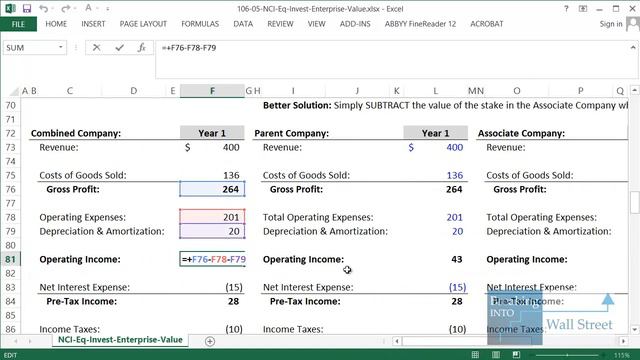Open the ADD-INS tab

pos(355,24)
